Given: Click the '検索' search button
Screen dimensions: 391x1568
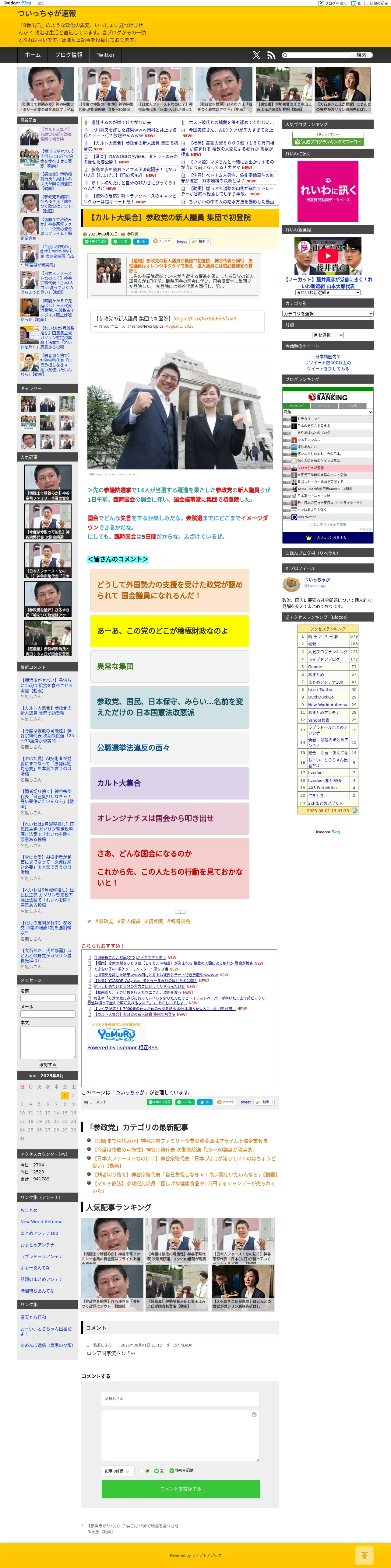Looking at the screenshot, I should pos(361,55).
